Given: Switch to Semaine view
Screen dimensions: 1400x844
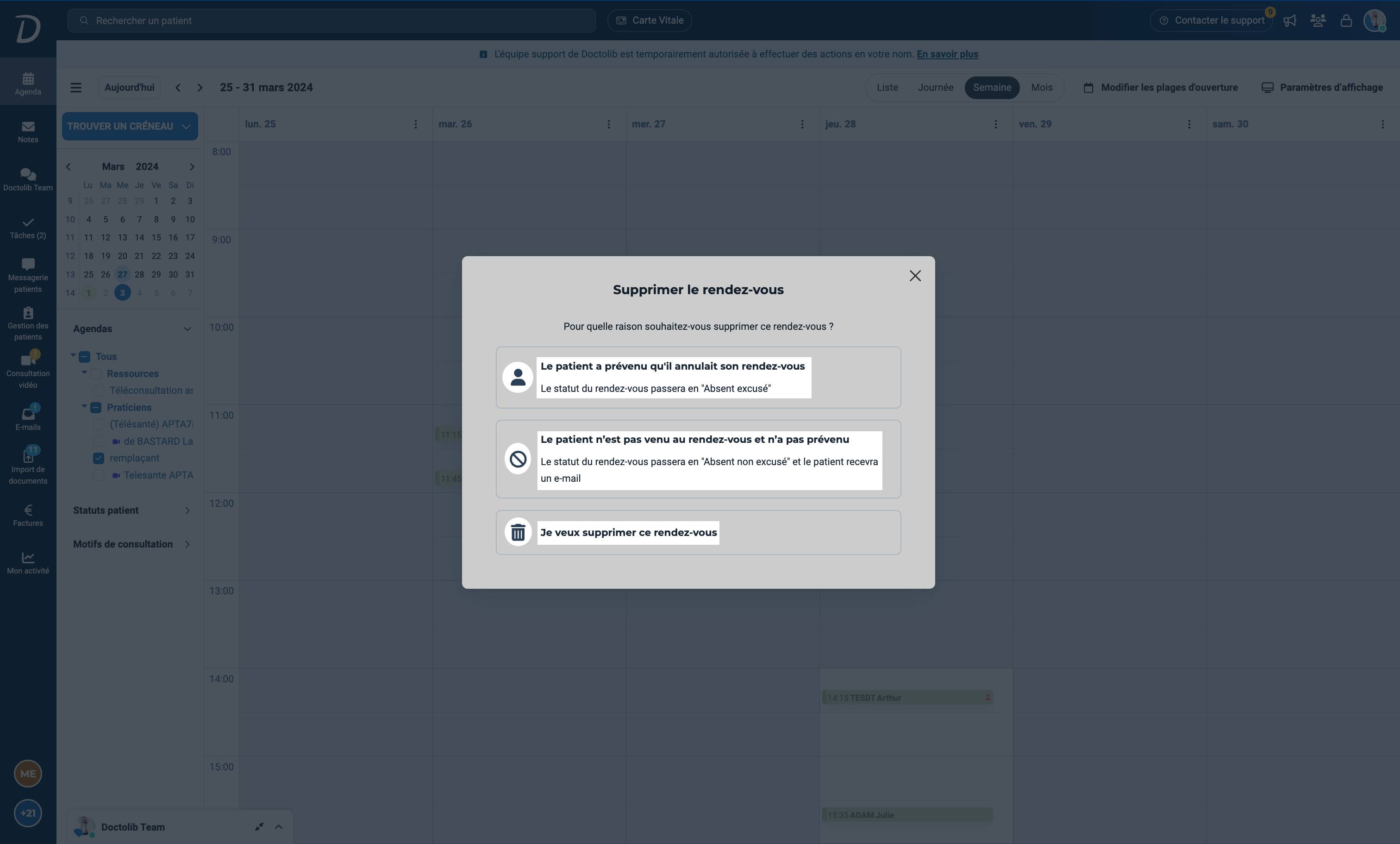Looking at the screenshot, I should [992, 88].
